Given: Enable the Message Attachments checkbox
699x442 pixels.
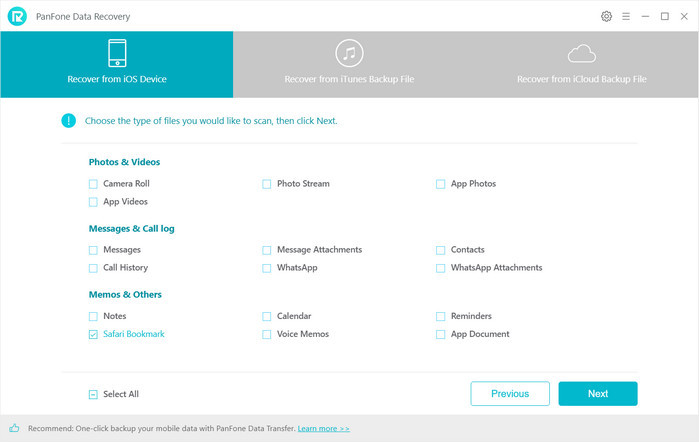Looking at the screenshot, I should tap(267, 250).
